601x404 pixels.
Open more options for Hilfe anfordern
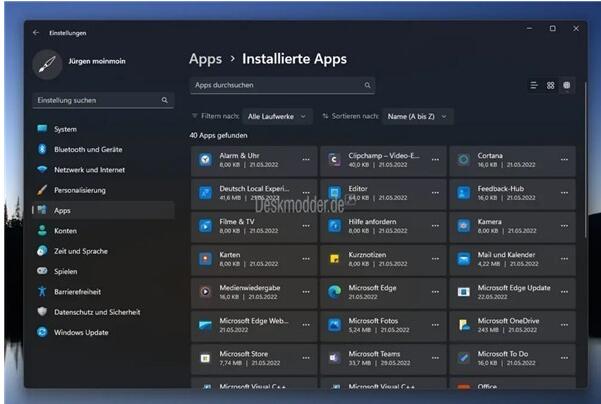(x=435, y=226)
